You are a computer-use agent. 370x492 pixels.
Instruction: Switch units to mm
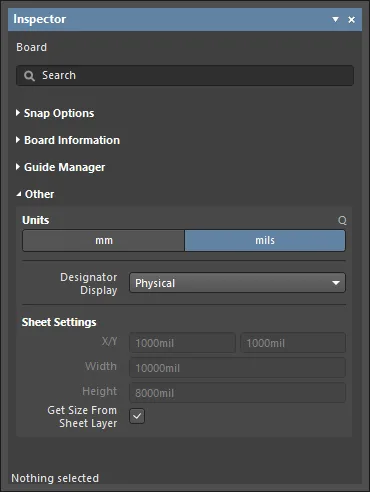[x=103, y=240]
